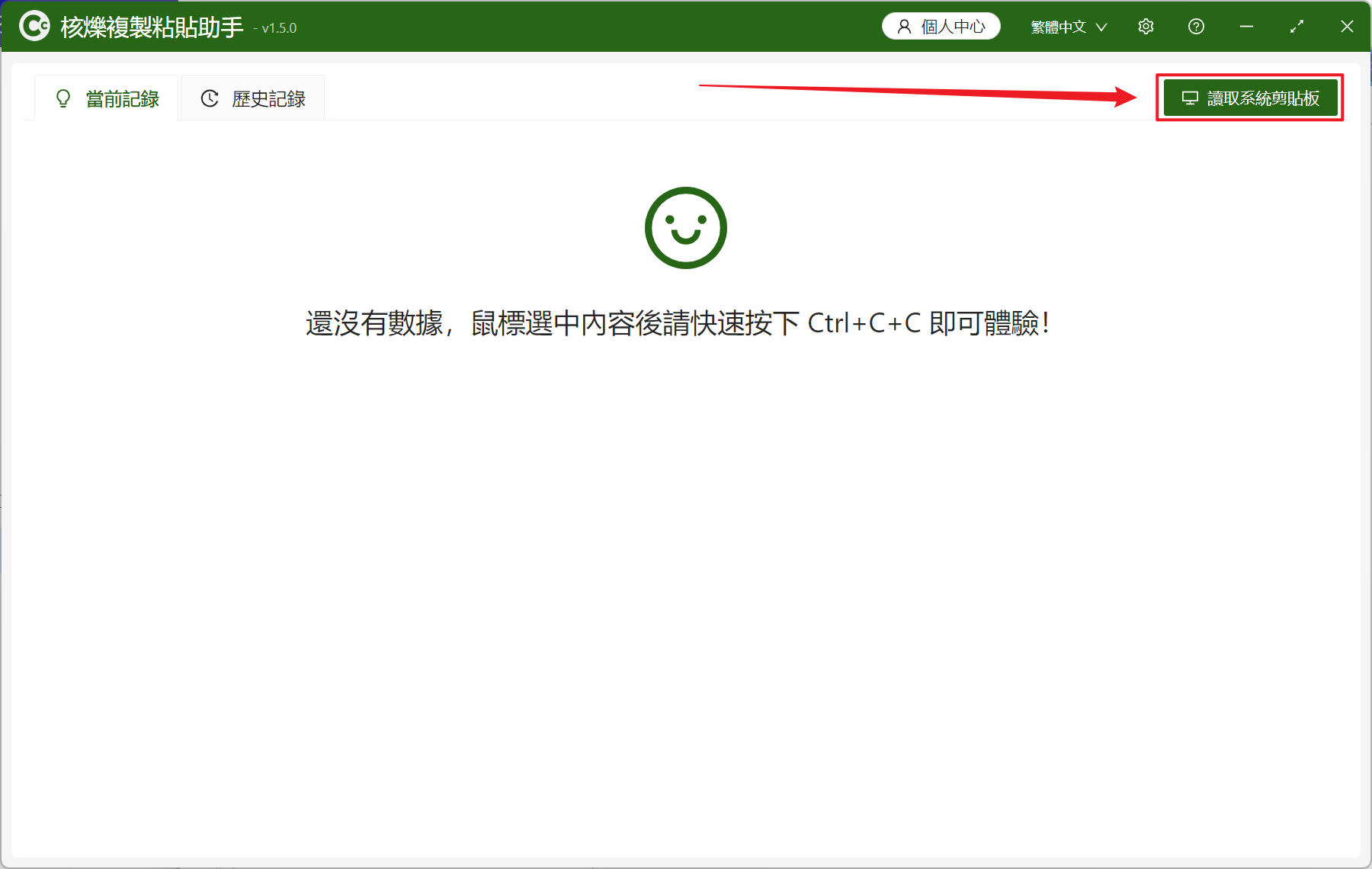Click the 讀取系統剪貼板 button
1372x869 pixels.
point(1250,98)
